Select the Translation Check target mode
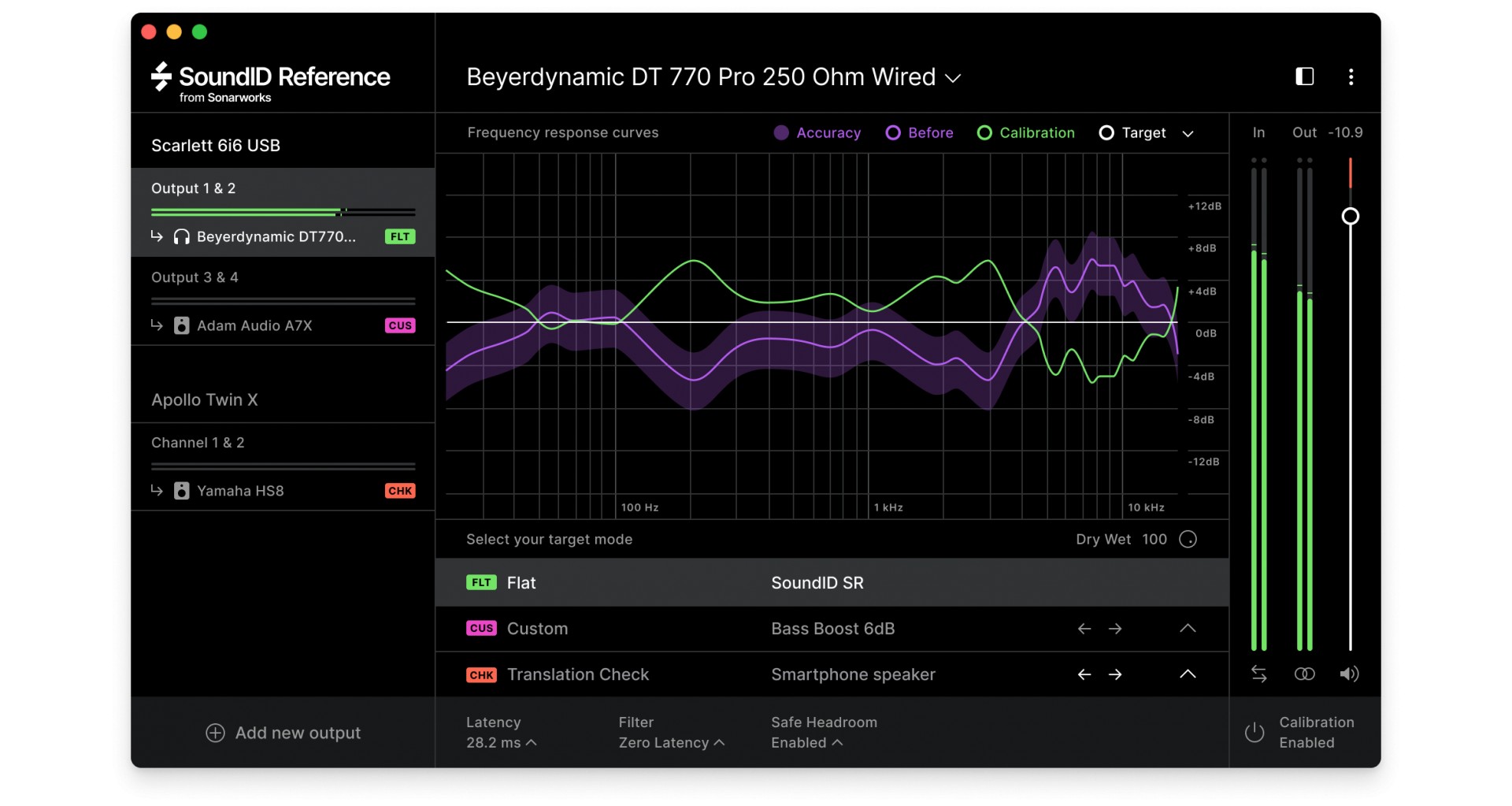Viewport: 1512px width, 806px height. tap(832, 674)
